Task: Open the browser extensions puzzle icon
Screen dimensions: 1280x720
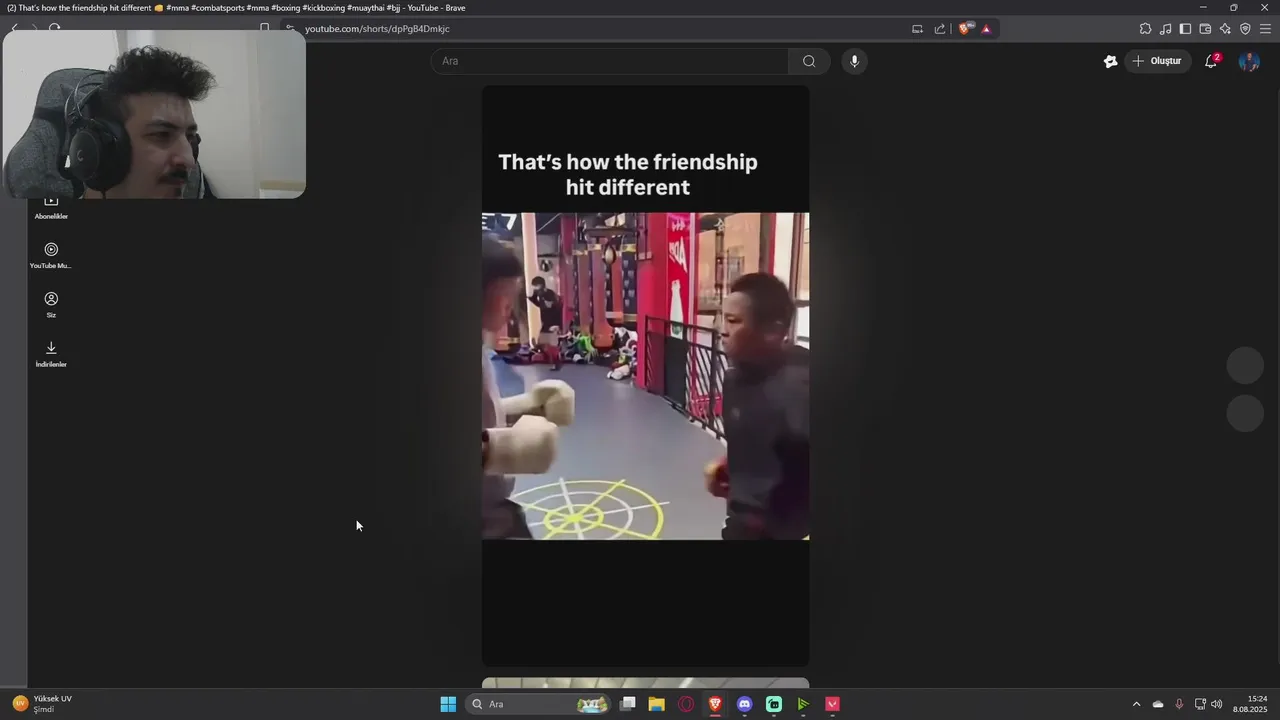Action: click(1146, 29)
